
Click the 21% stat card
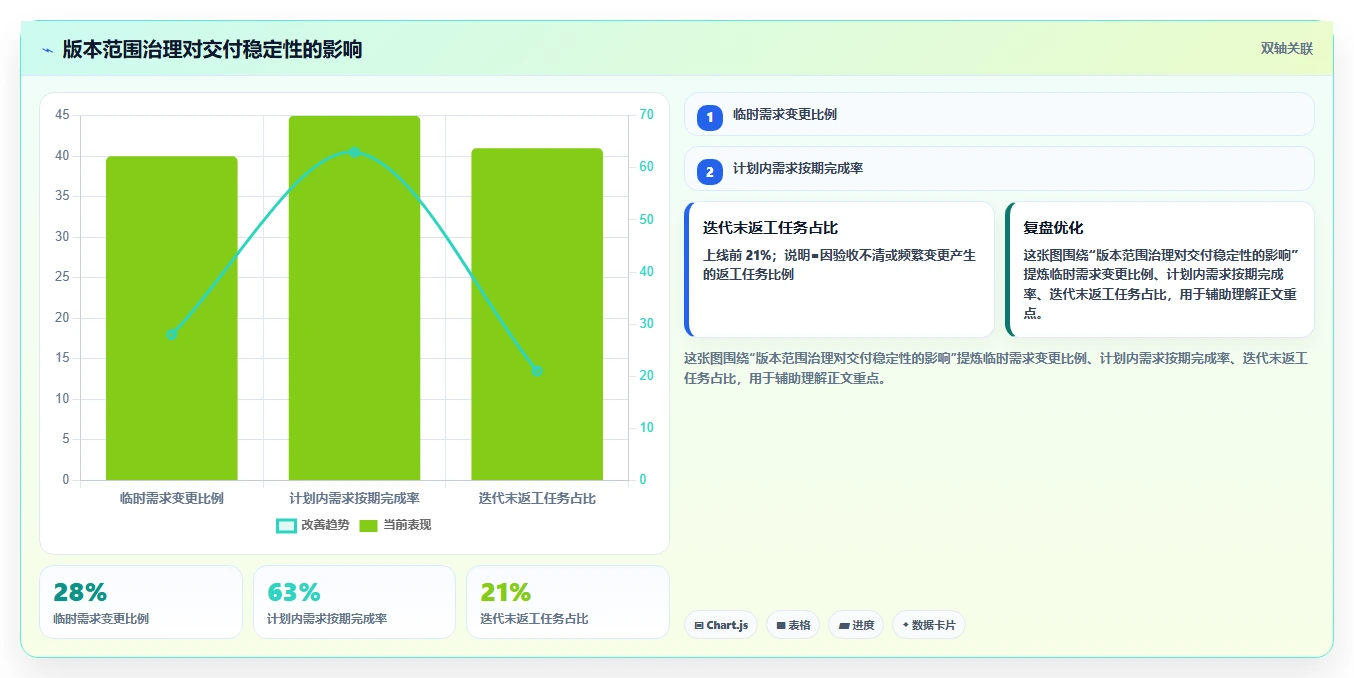pyautogui.click(x=568, y=602)
